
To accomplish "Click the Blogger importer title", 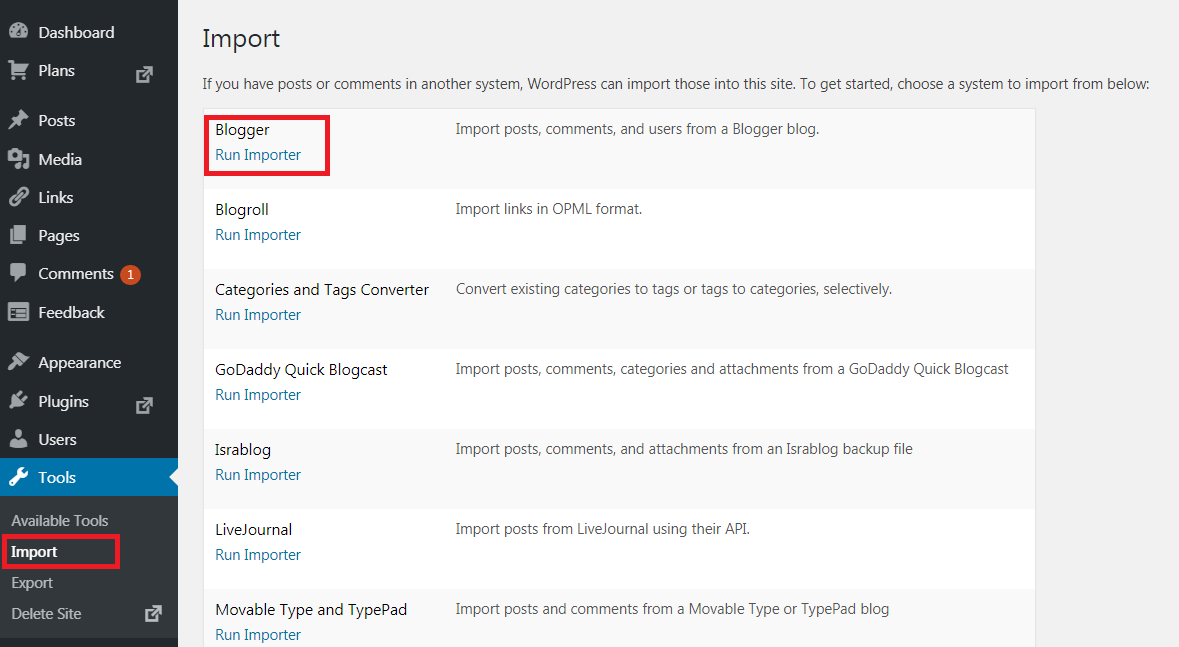I will coord(242,130).
